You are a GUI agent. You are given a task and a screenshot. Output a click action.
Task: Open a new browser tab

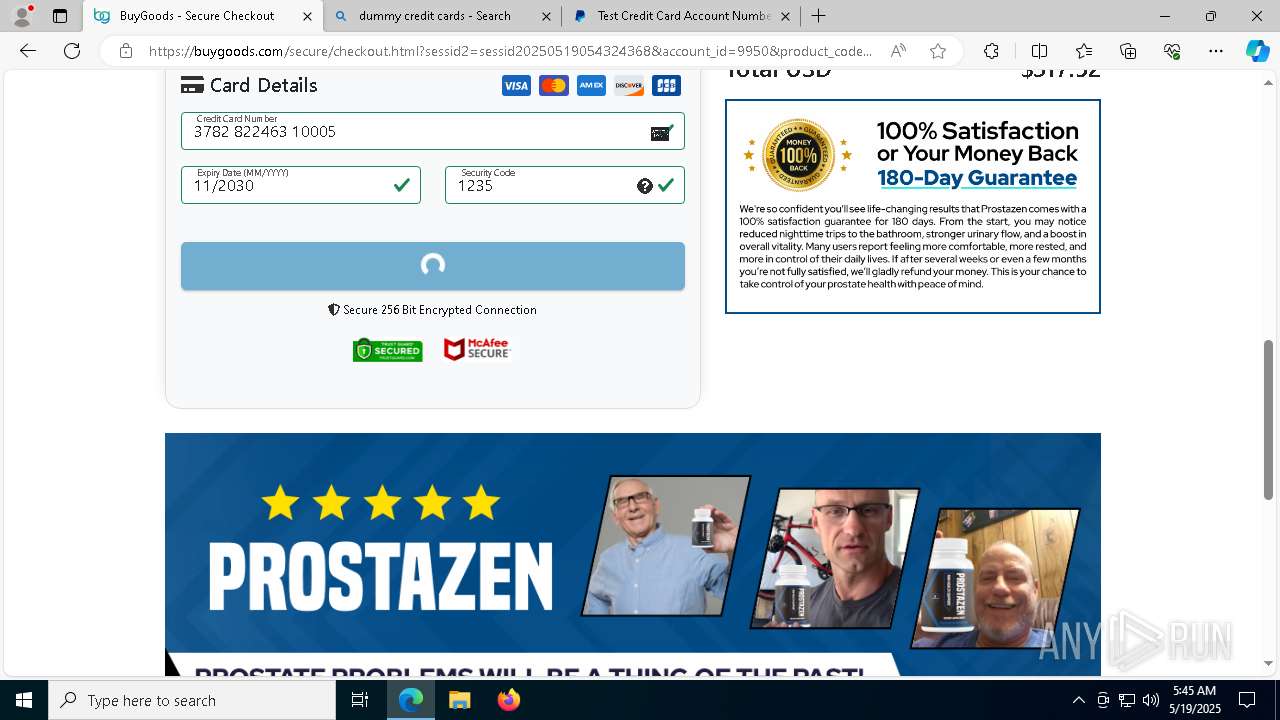819,16
